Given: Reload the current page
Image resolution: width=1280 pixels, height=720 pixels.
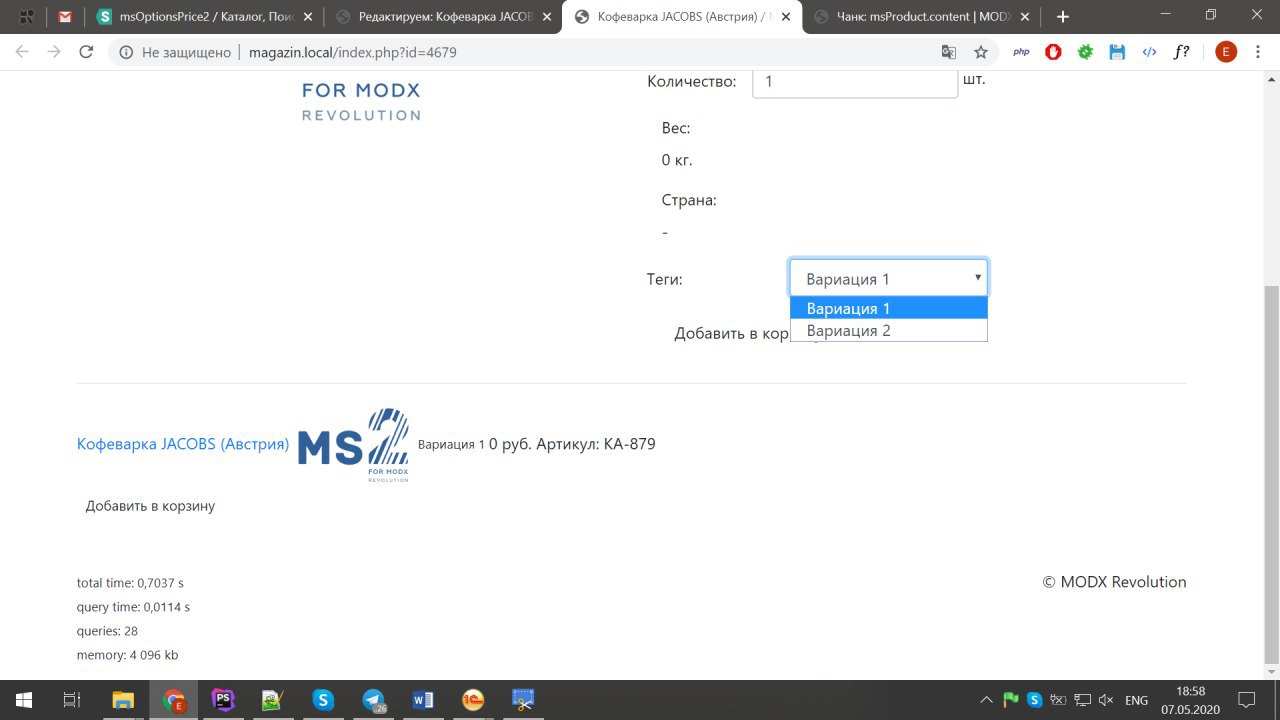Looking at the screenshot, I should (86, 52).
